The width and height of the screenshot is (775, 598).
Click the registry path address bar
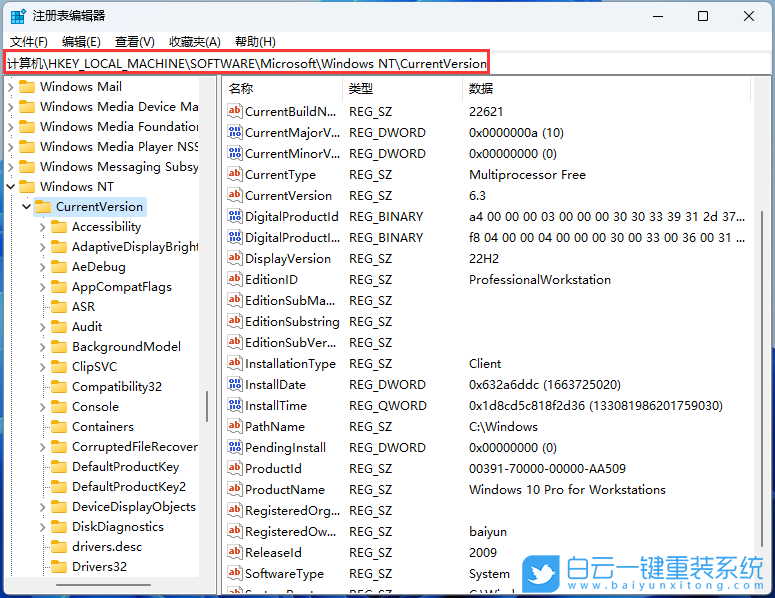click(247, 63)
